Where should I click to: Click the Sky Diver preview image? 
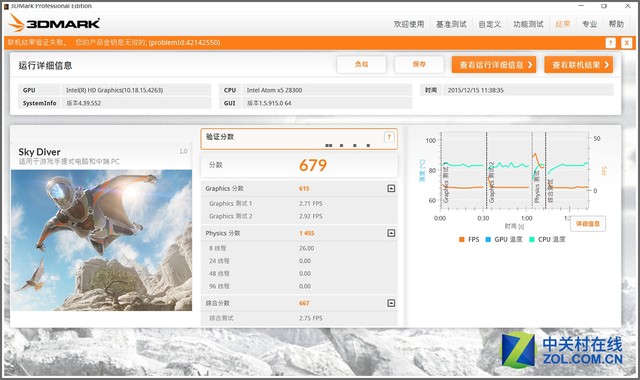[101, 240]
